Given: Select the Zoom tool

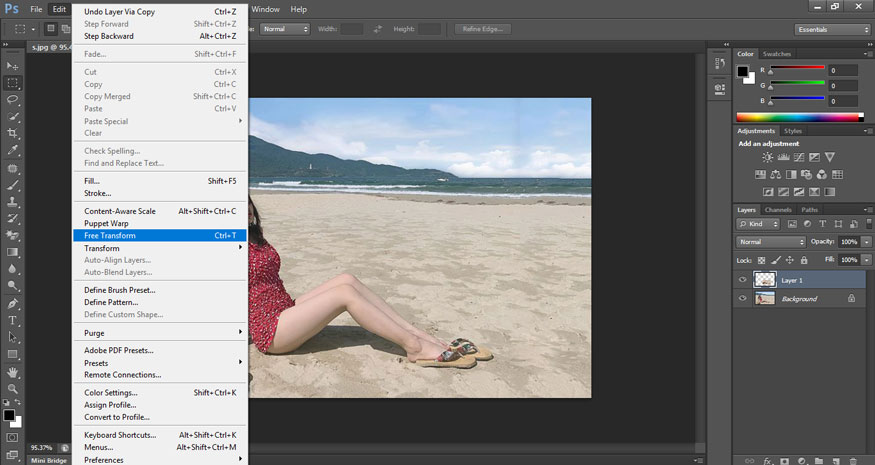Looking at the screenshot, I should tap(13, 388).
